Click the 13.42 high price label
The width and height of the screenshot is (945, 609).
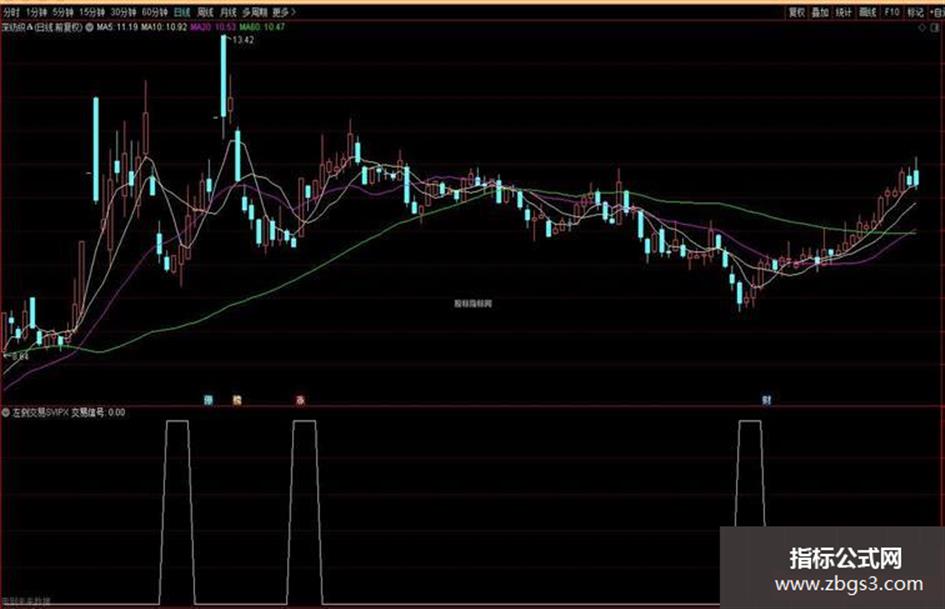[243, 40]
